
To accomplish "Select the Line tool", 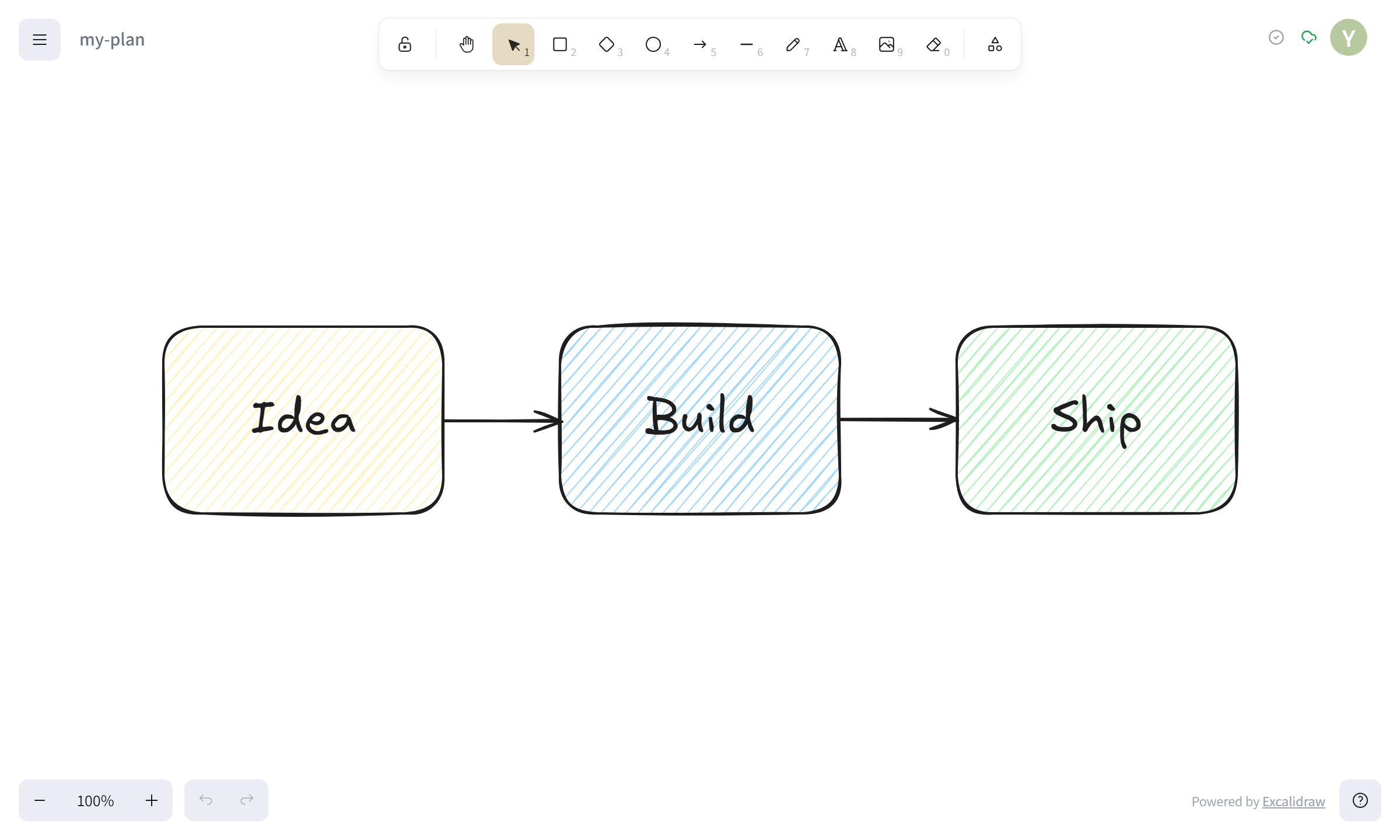I will point(747,44).
